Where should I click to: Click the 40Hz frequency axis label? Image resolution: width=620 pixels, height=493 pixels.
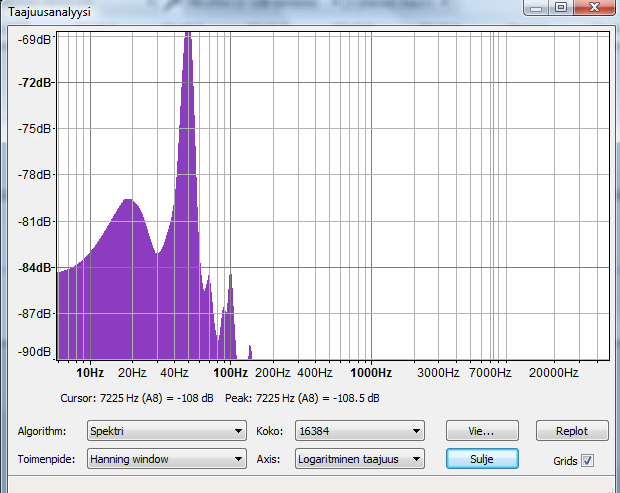click(174, 373)
